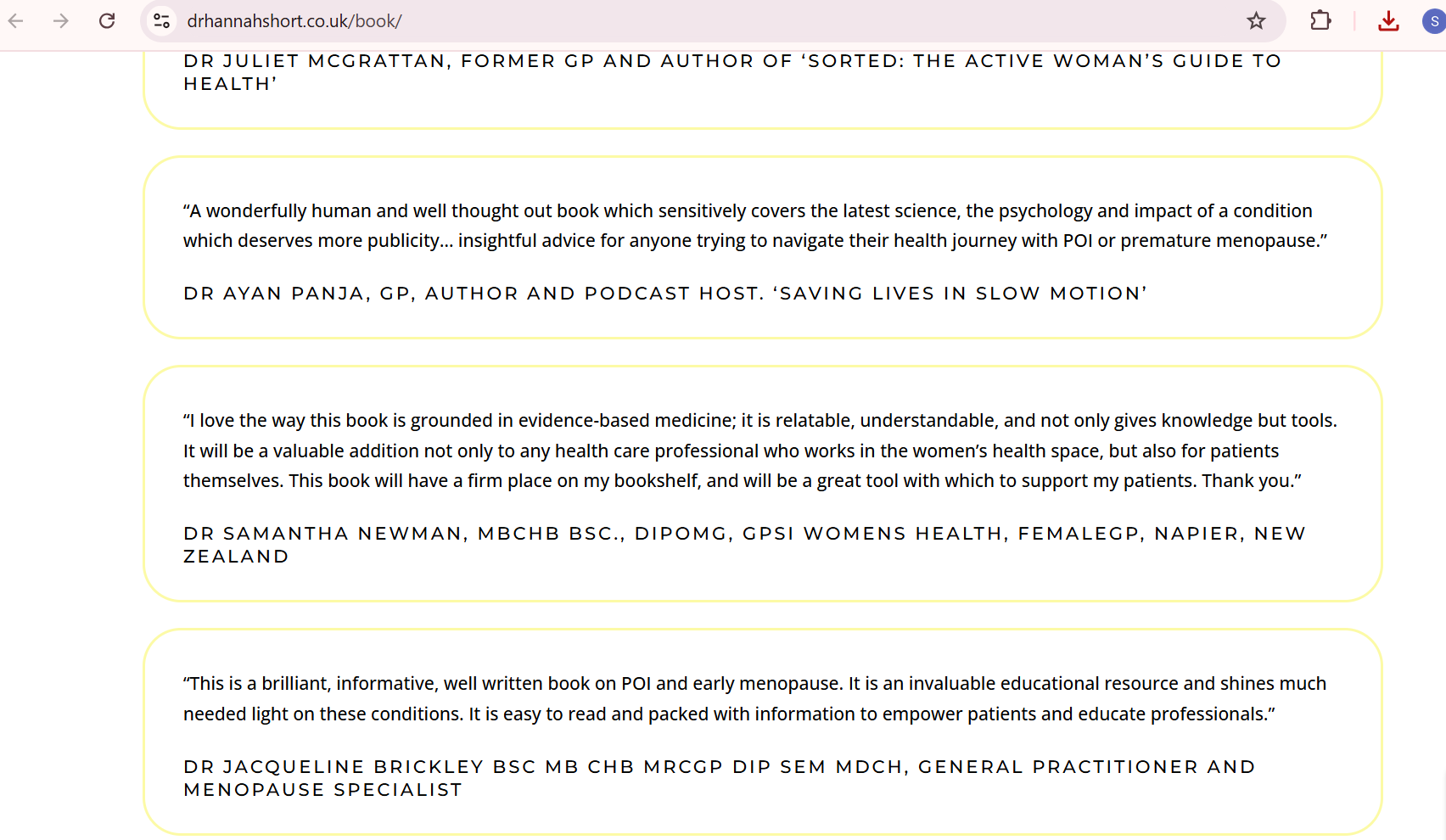This screenshot has width=1446, height=840.
Task: Click the browser forward arrow
Action: (x=61, y=20)
